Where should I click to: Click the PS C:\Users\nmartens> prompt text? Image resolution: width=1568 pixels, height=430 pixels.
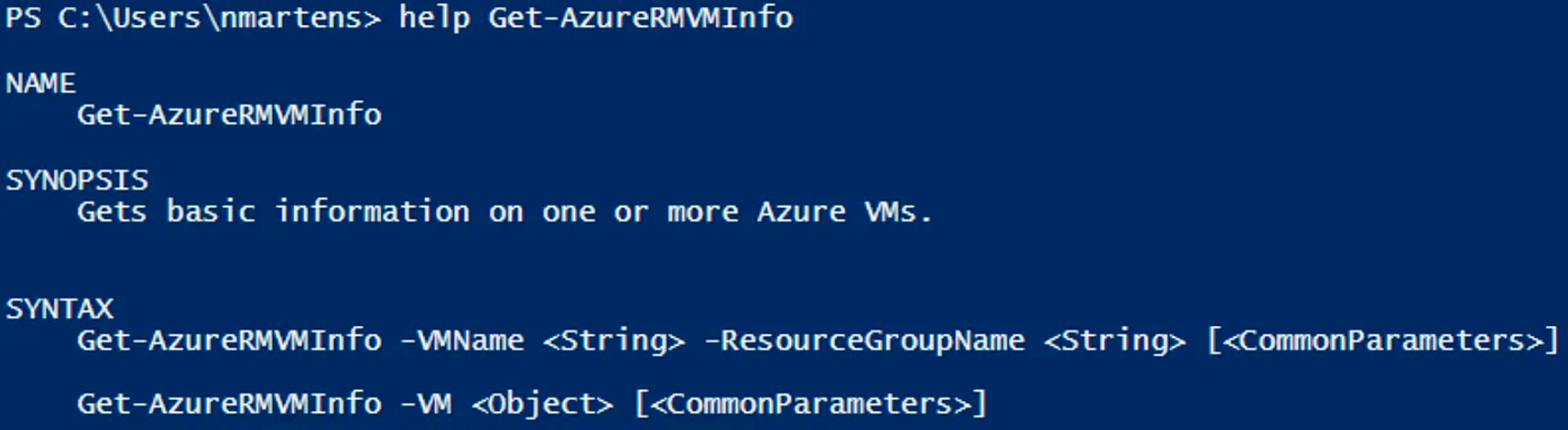coord(193,18)
